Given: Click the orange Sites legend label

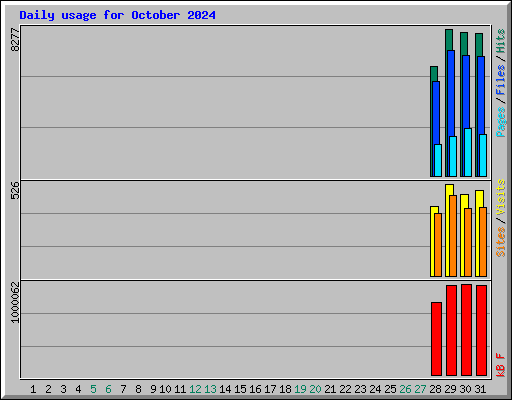Looking at the screenshot, I should click(500, 242).
